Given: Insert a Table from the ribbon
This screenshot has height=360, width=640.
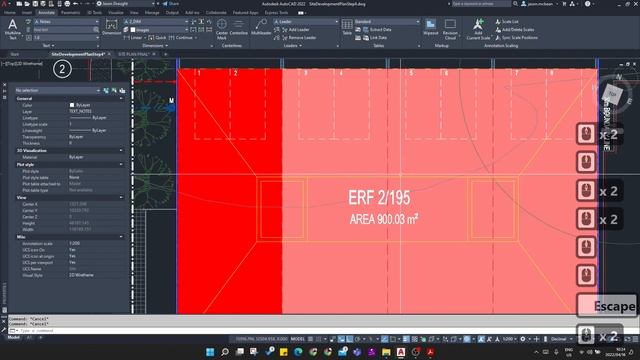Looking at the screenshot, I should point(347,27).
